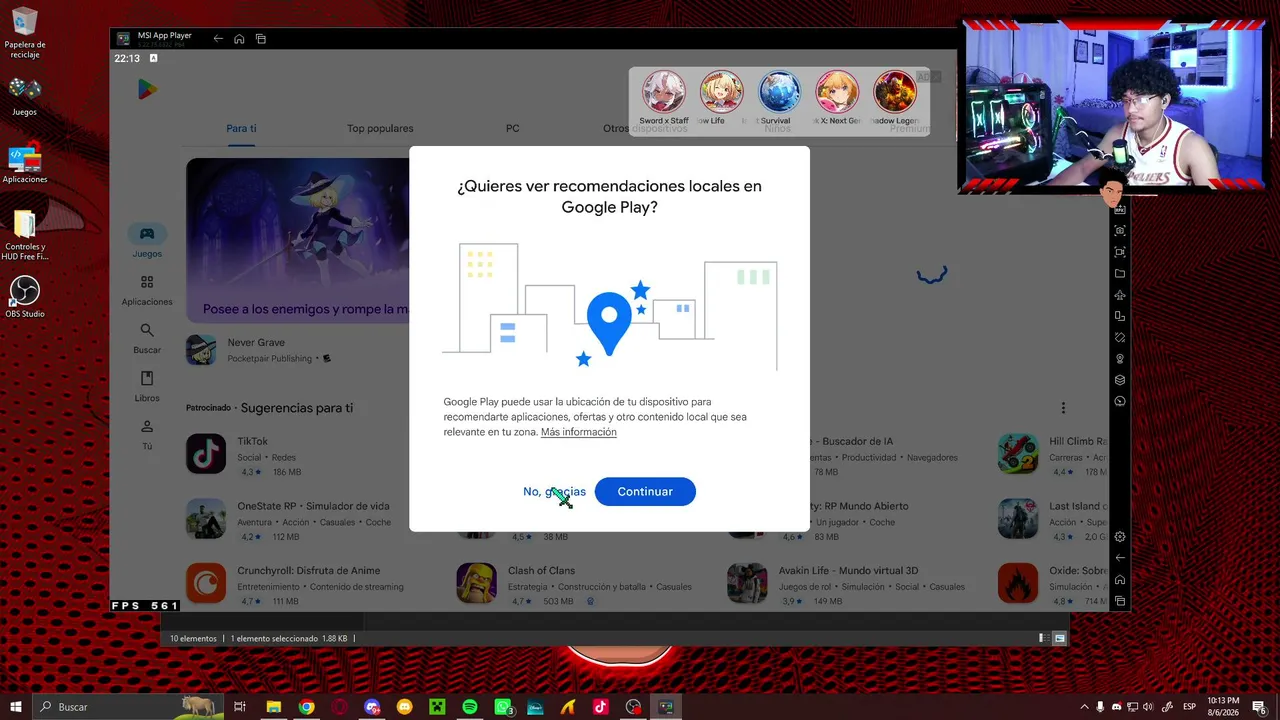Open the 'Tú' profile section
This screenshot has width=1280, height=720.
pos(147,434)
